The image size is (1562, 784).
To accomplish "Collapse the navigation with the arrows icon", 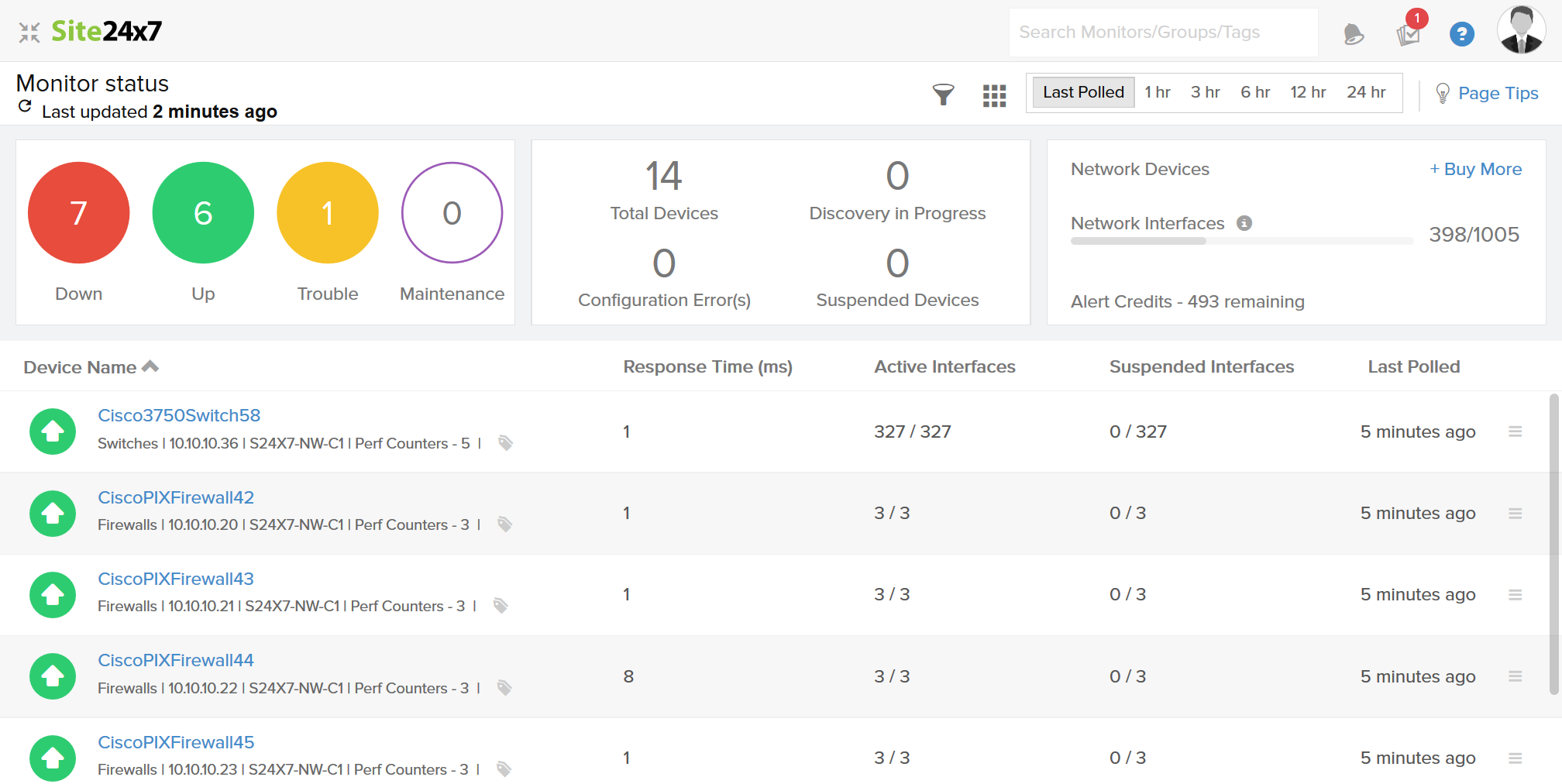I will pyautogui.click(x=29, y=31).
